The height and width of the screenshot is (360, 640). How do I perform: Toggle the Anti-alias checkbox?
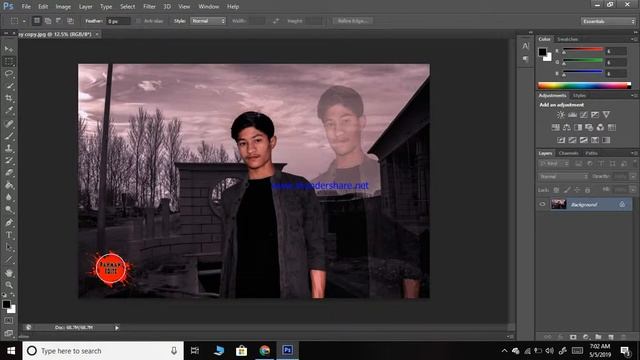(x=138, y=21)
